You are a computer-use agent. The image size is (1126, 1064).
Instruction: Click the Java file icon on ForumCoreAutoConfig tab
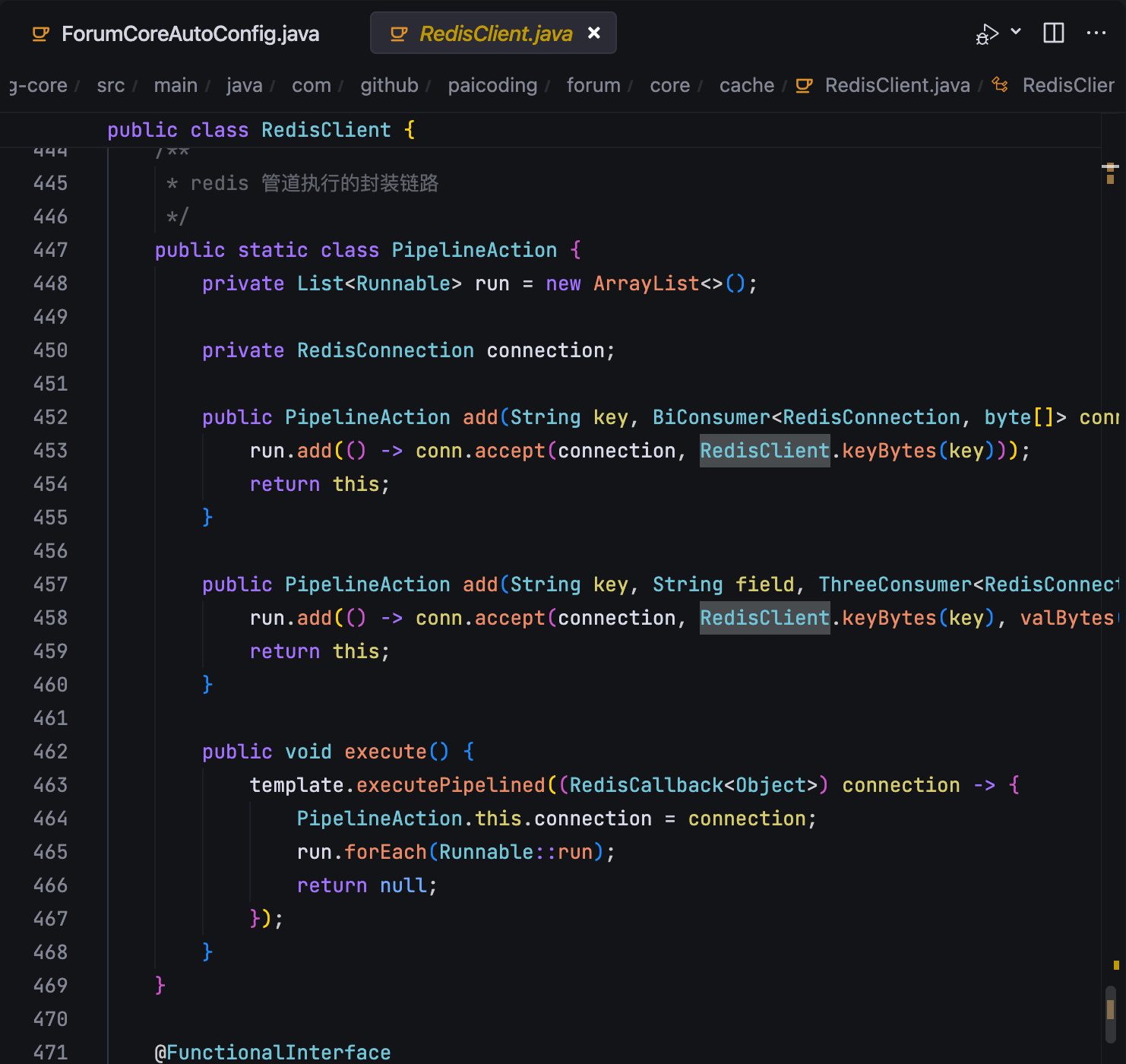pyautogui.click(x=41, y=34)
